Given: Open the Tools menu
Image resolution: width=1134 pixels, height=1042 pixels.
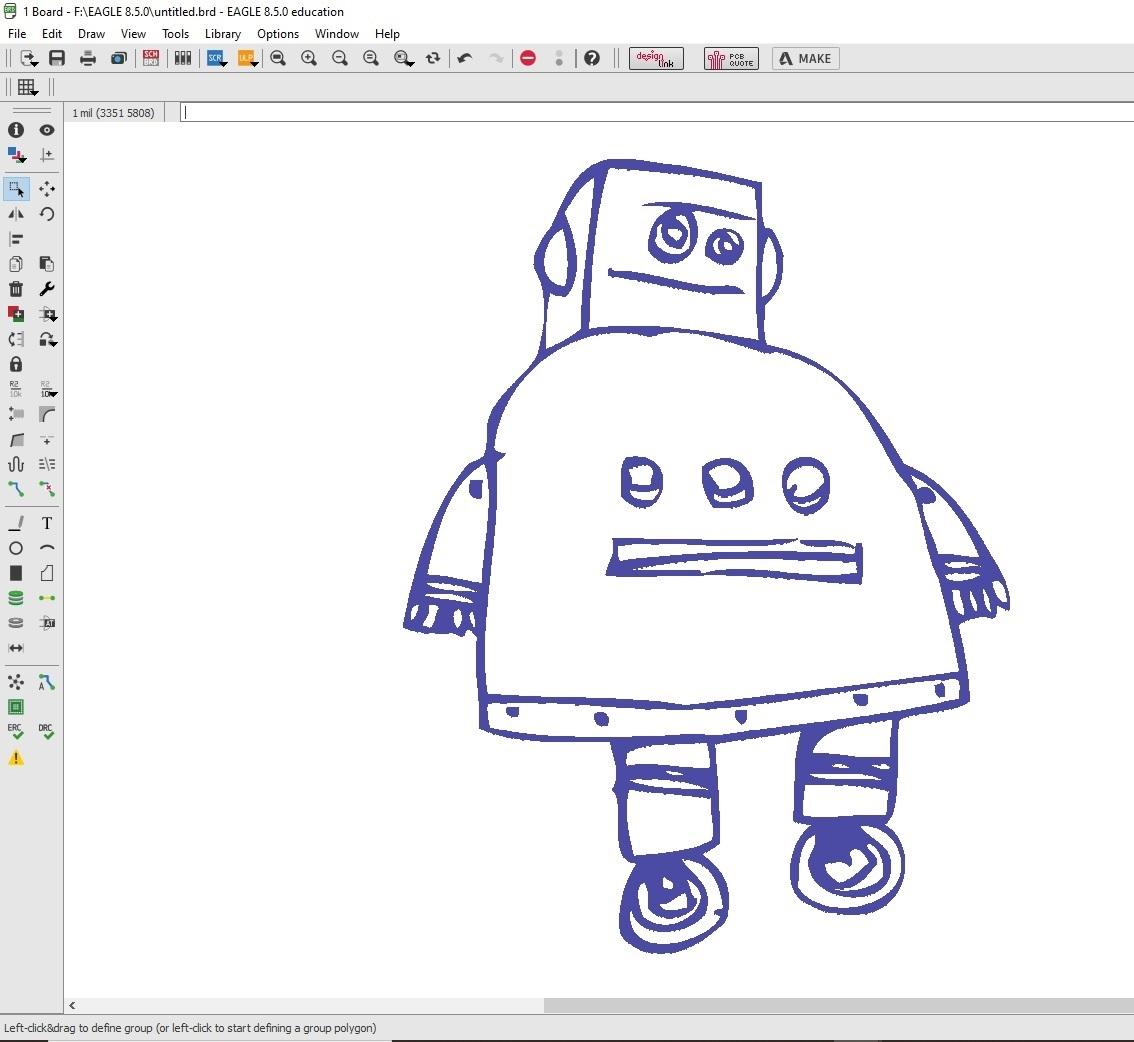Looking at the screenshot, I should pyautogui.click(x=175, y=34).
